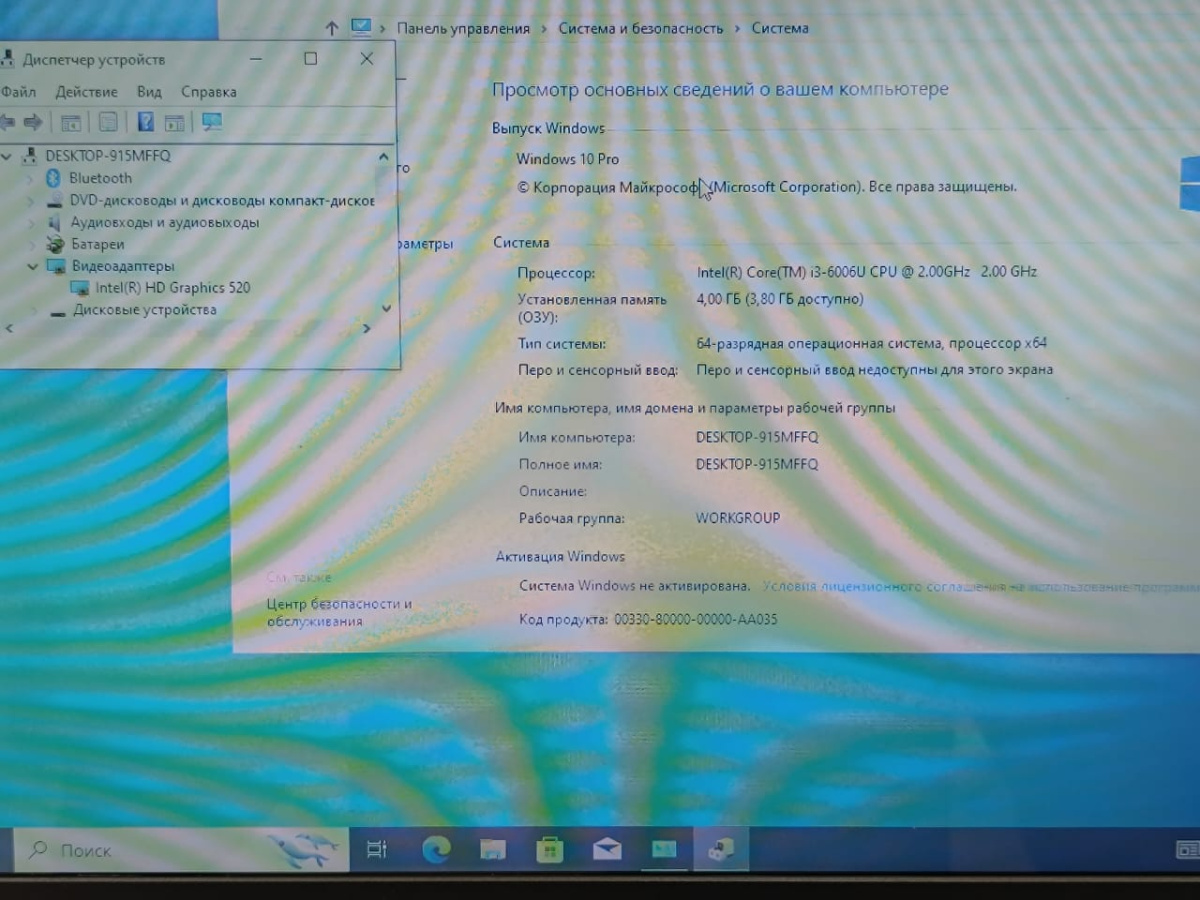Click the audio inputs speaker icon
Viewport: 1200px width, 900px height.
56,222
